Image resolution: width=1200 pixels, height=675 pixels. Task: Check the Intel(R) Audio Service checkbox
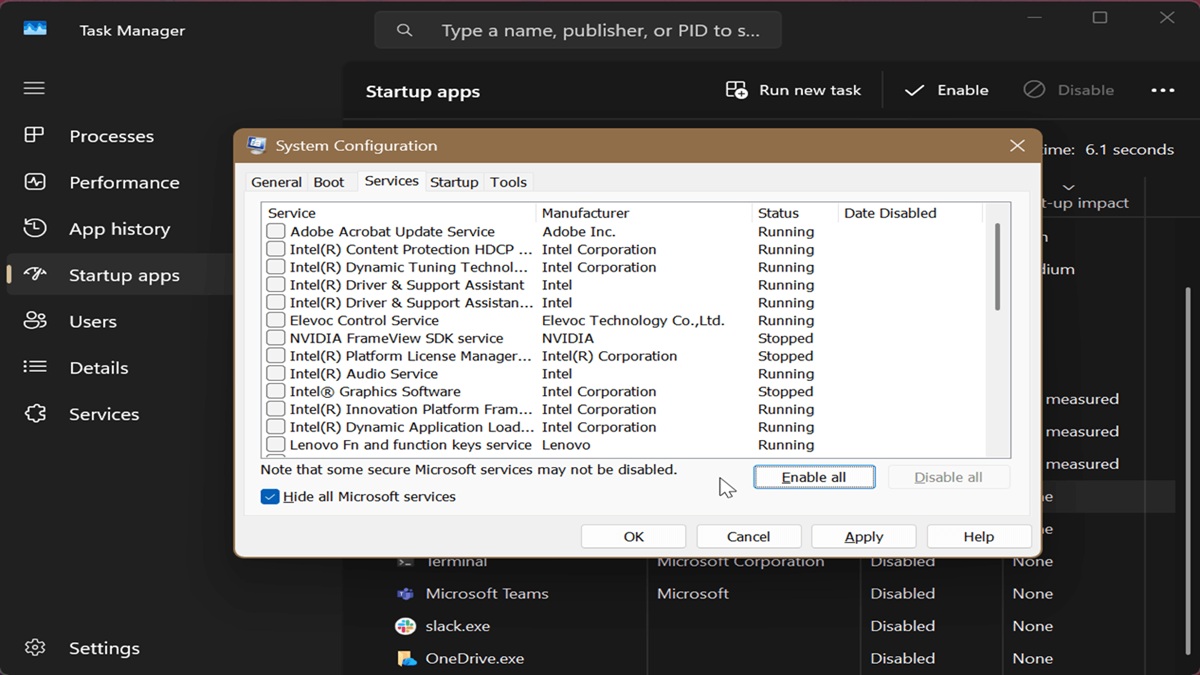tap(275, 374)
